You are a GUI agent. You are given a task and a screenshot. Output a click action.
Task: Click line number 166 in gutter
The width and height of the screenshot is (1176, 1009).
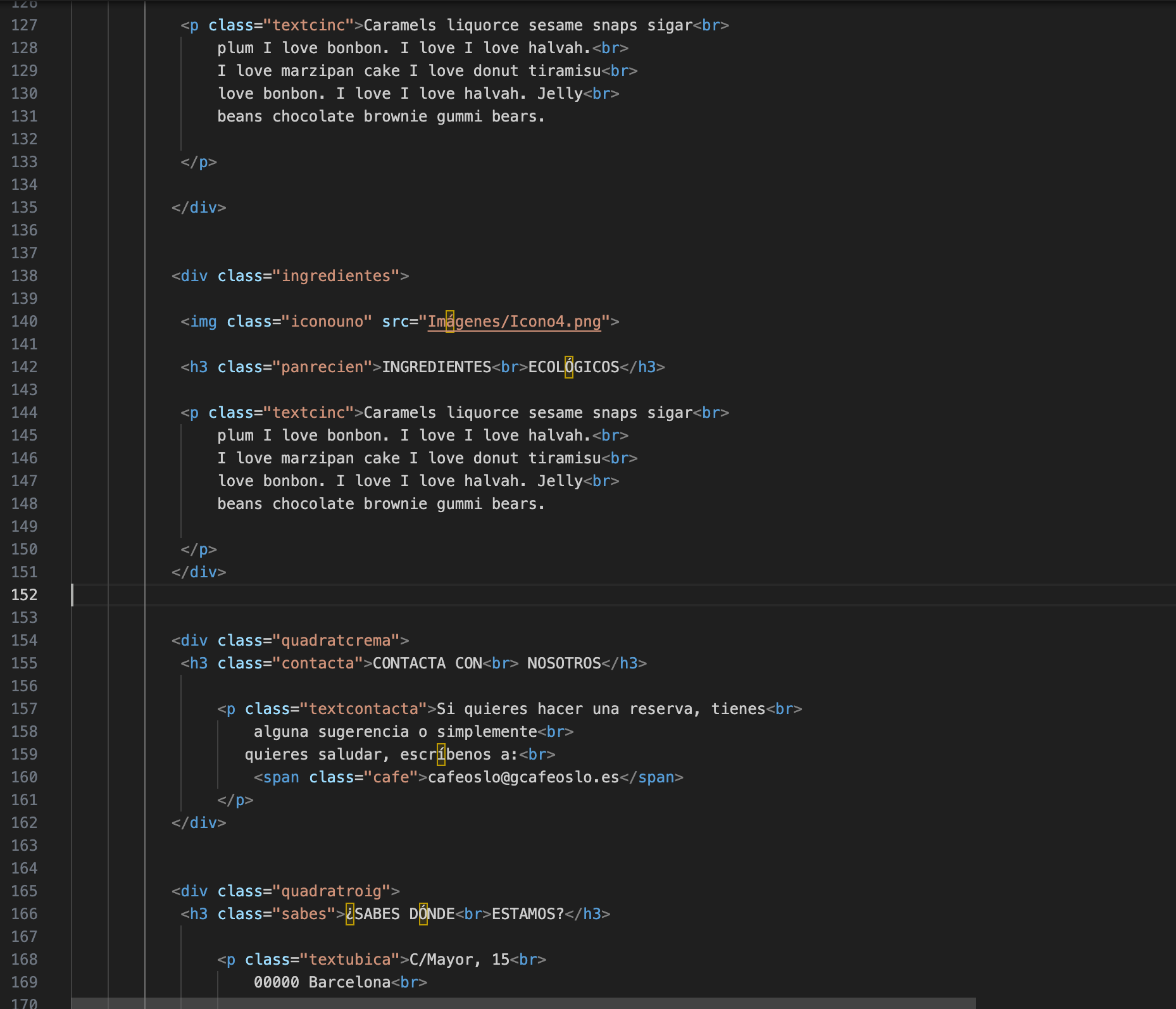tap(24, 914)
